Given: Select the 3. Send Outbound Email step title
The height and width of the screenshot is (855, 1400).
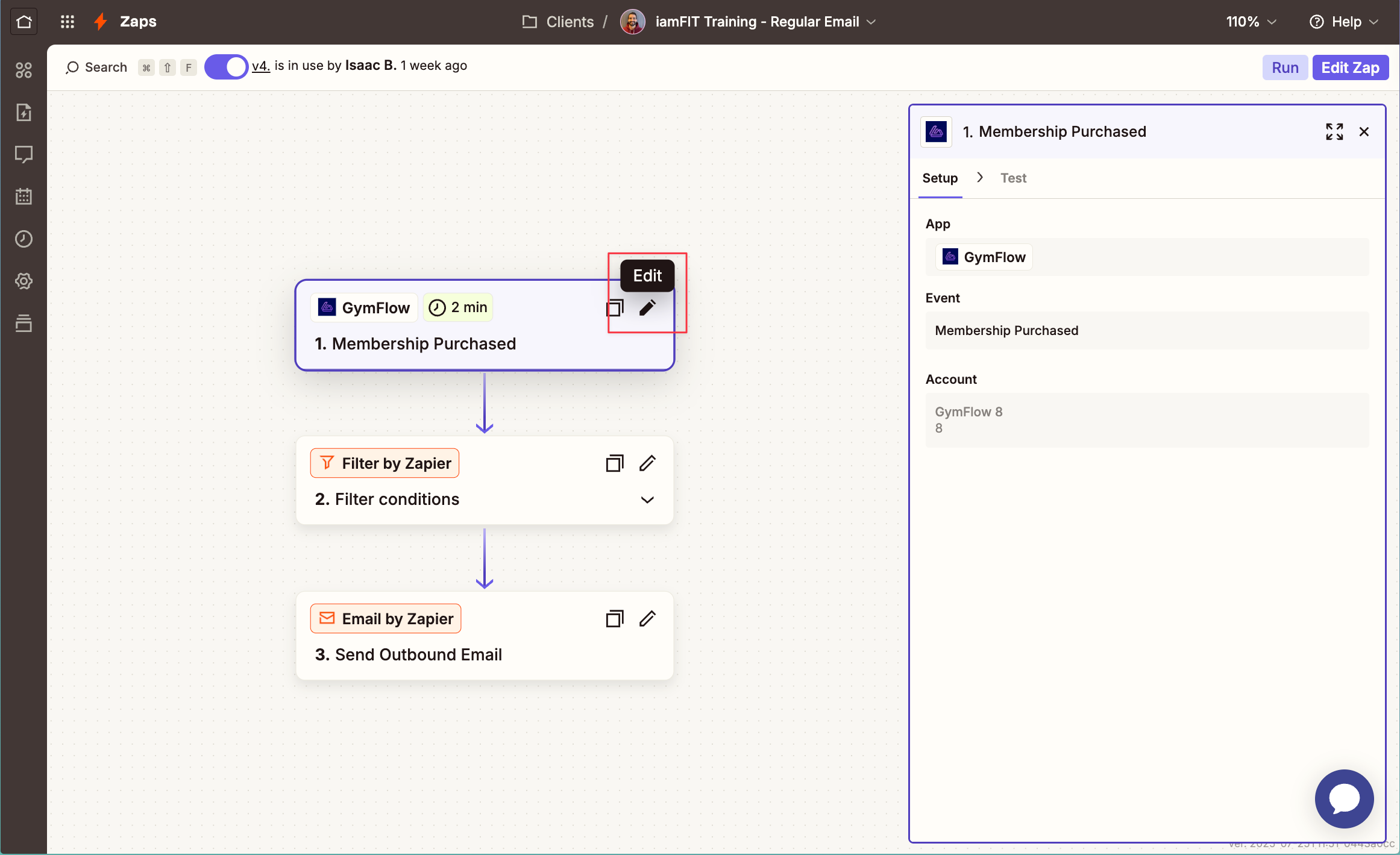Looking at the screenshot, I should coord(408,654).
